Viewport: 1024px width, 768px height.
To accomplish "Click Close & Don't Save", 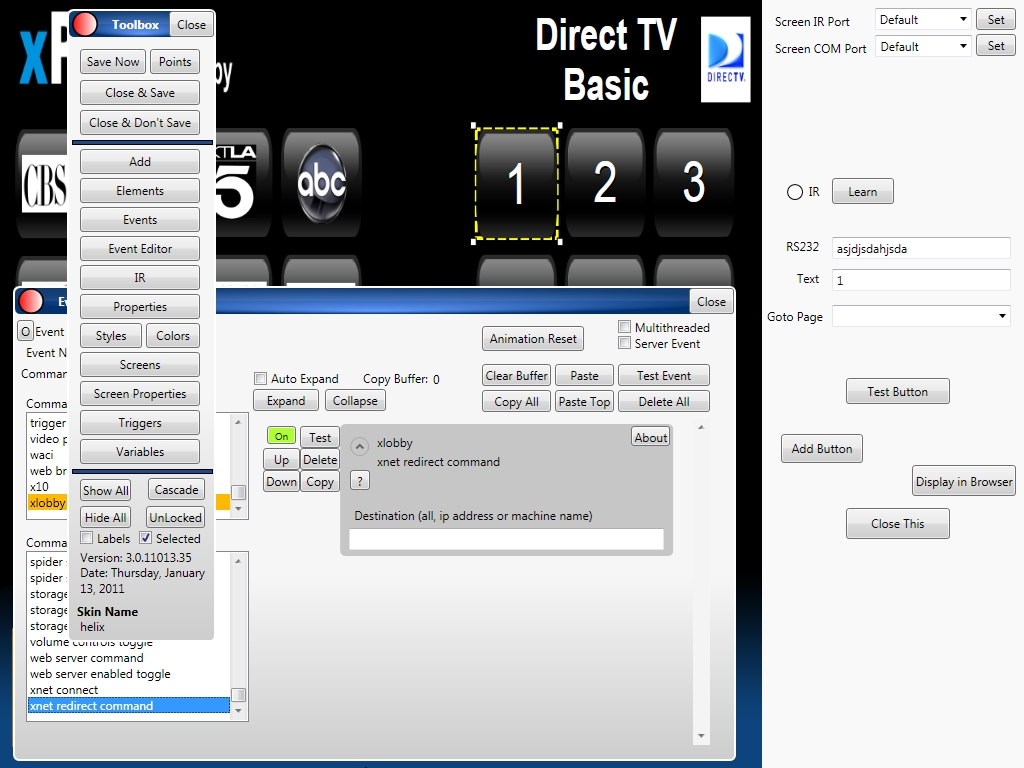I will pyautogui.click(x=140, y=123).
